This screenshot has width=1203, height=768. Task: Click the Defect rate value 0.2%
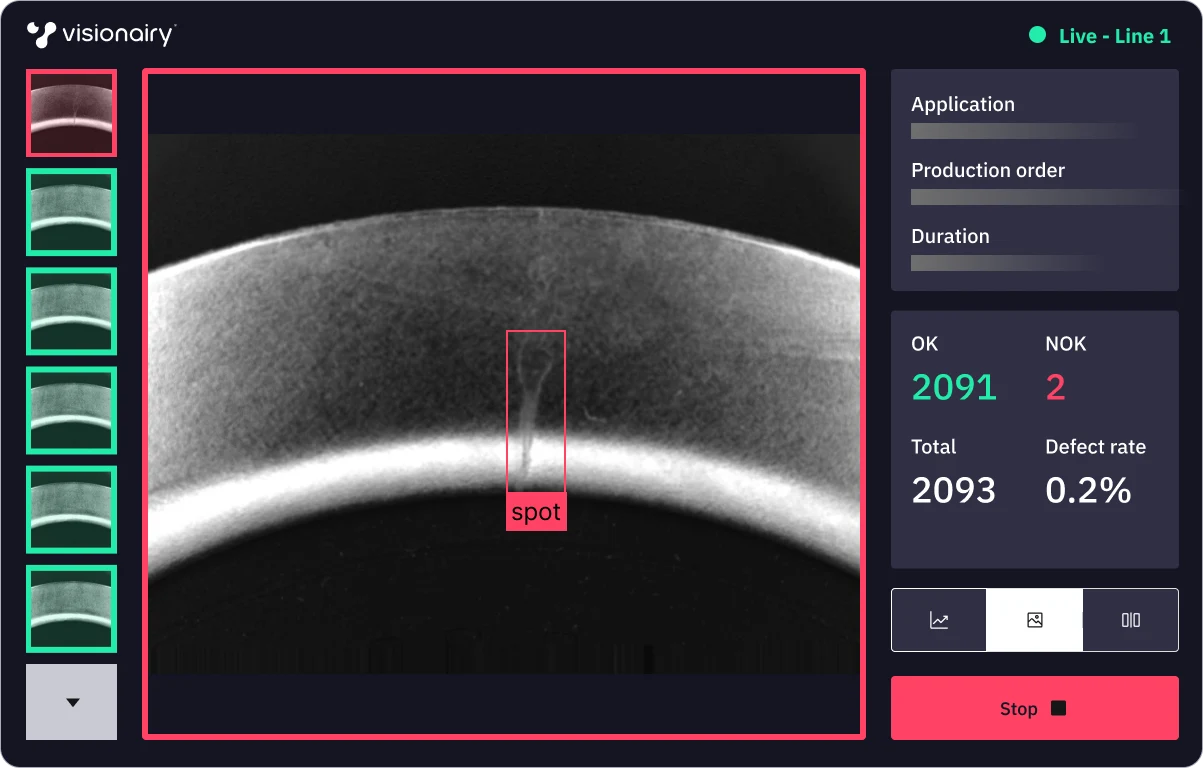[1088, 490]
